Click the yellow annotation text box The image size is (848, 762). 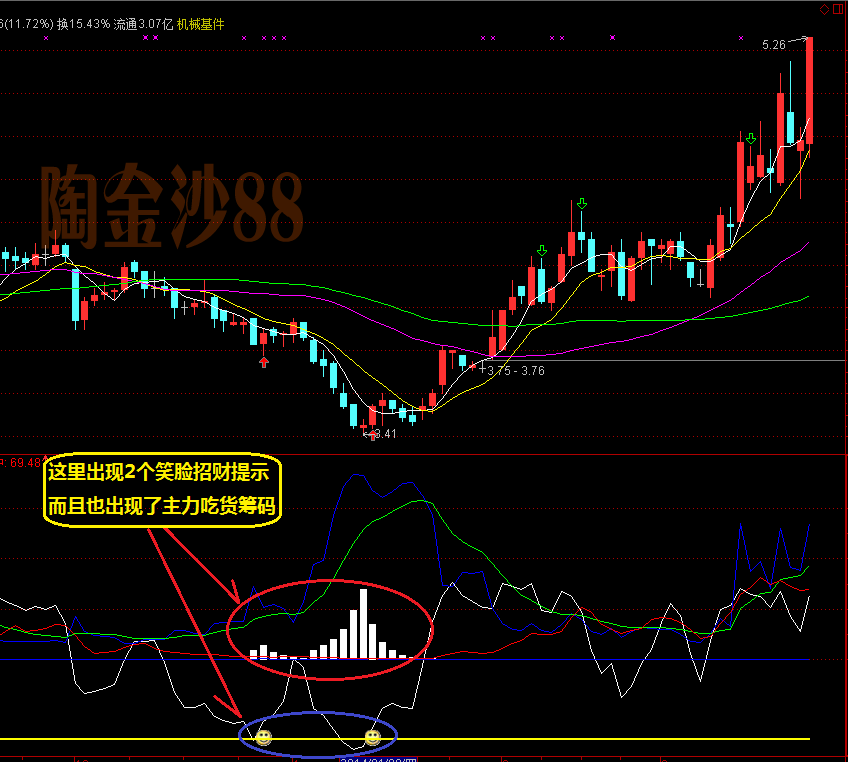(164, 489)
